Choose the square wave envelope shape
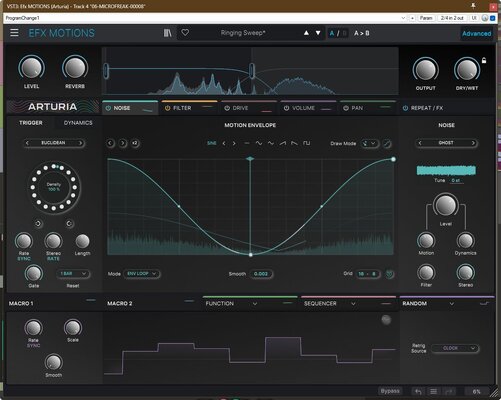The height and width of the screenshot is (400, 501). (x=306, y=143)
